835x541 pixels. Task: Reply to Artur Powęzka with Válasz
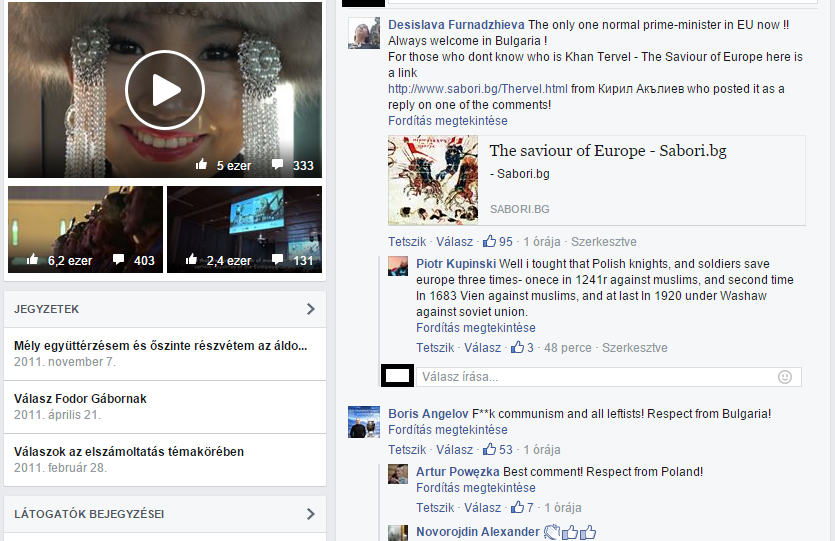tap(482, 508)
